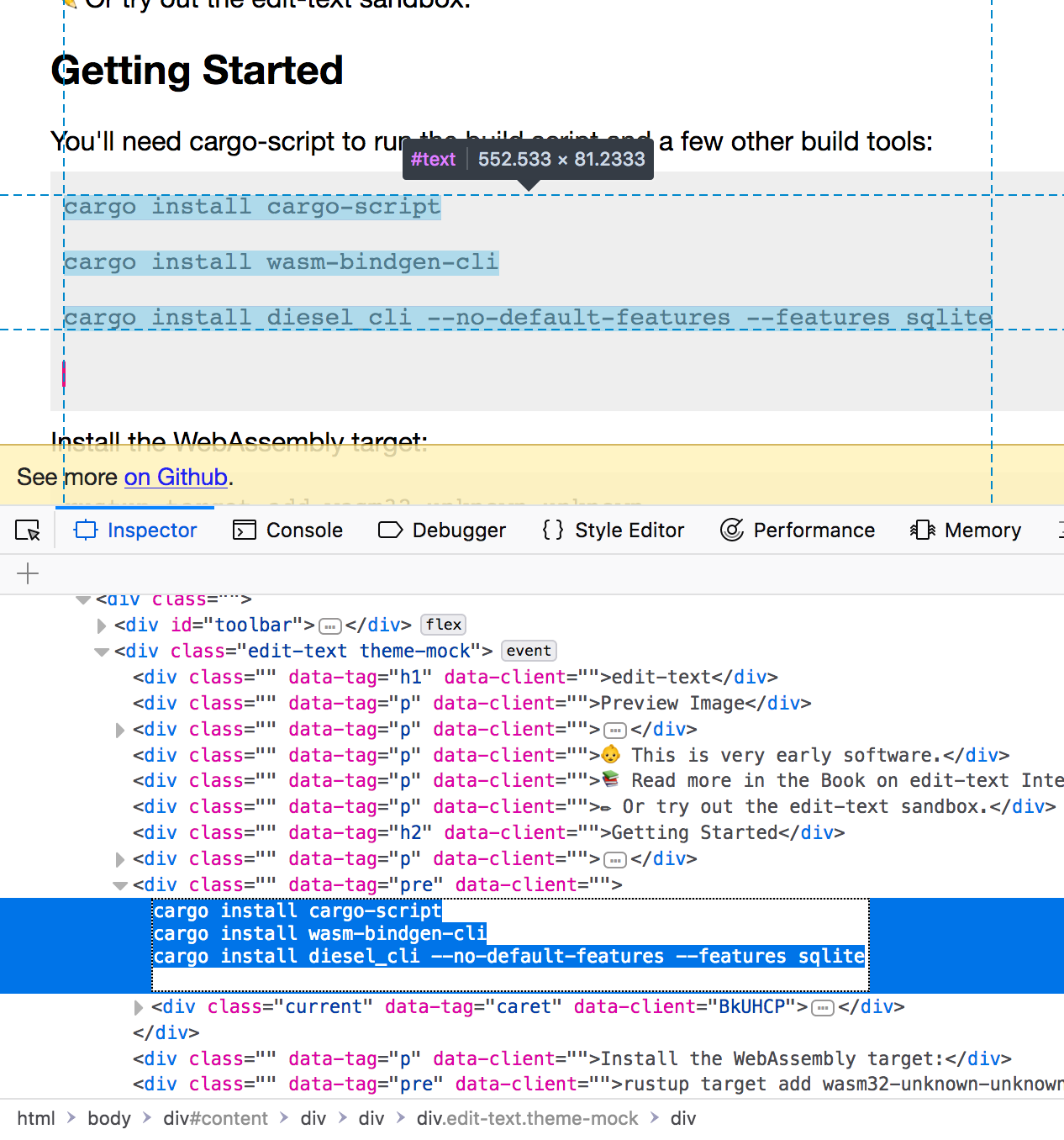Expand the third data-tag="p" div twisty
The height and width of the screenshot is (1140, 1064).
(120, 730)
